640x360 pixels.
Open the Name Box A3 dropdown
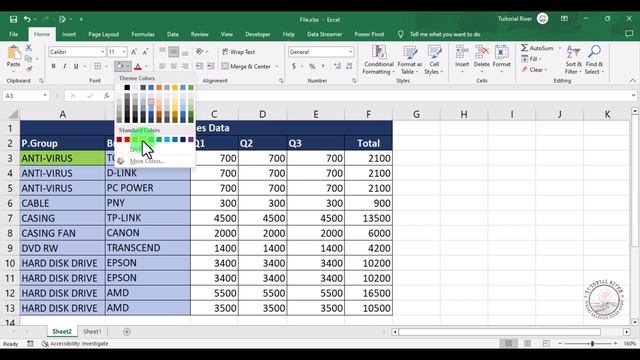click(45, 96)
